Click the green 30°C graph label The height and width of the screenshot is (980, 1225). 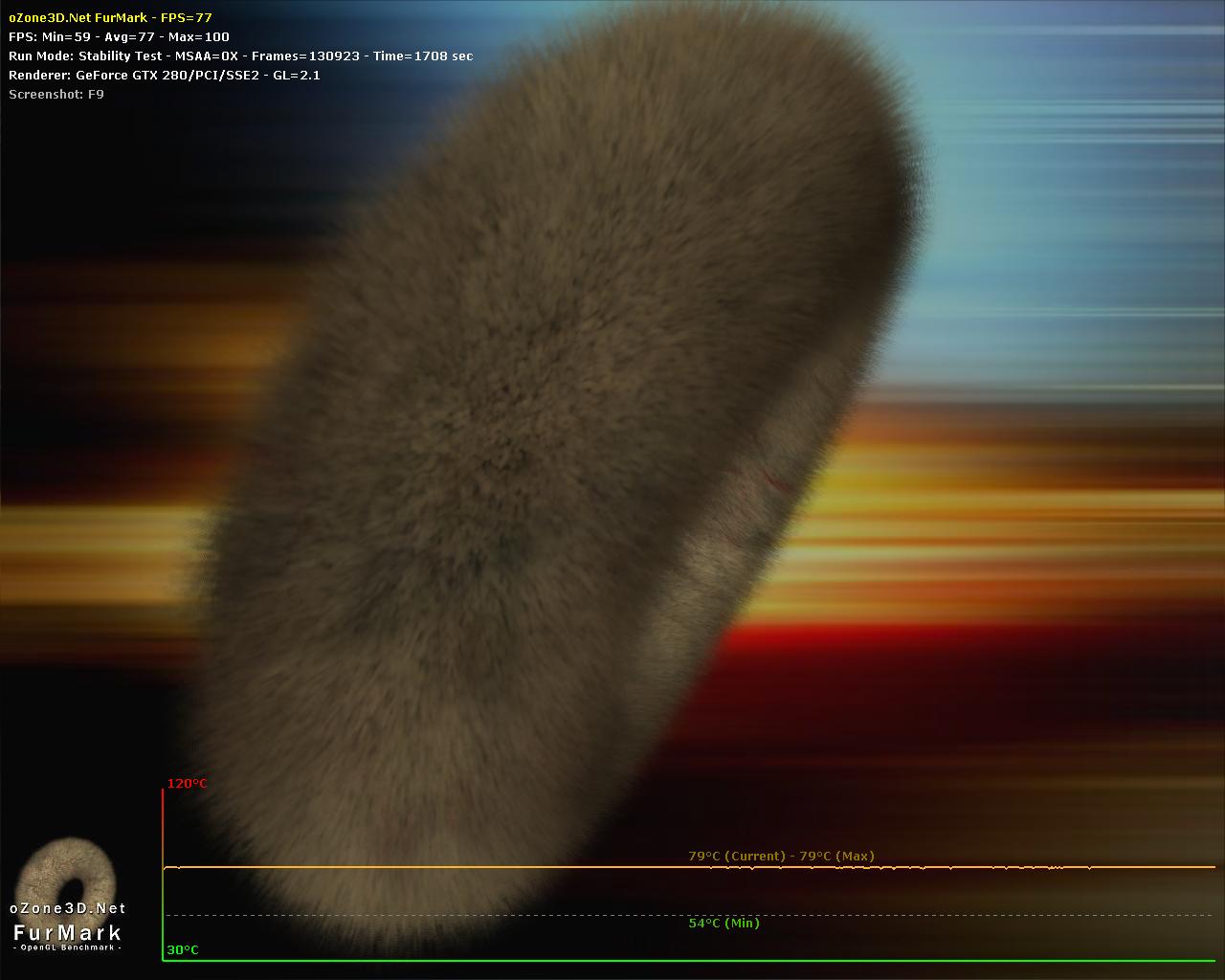point(184,949)
